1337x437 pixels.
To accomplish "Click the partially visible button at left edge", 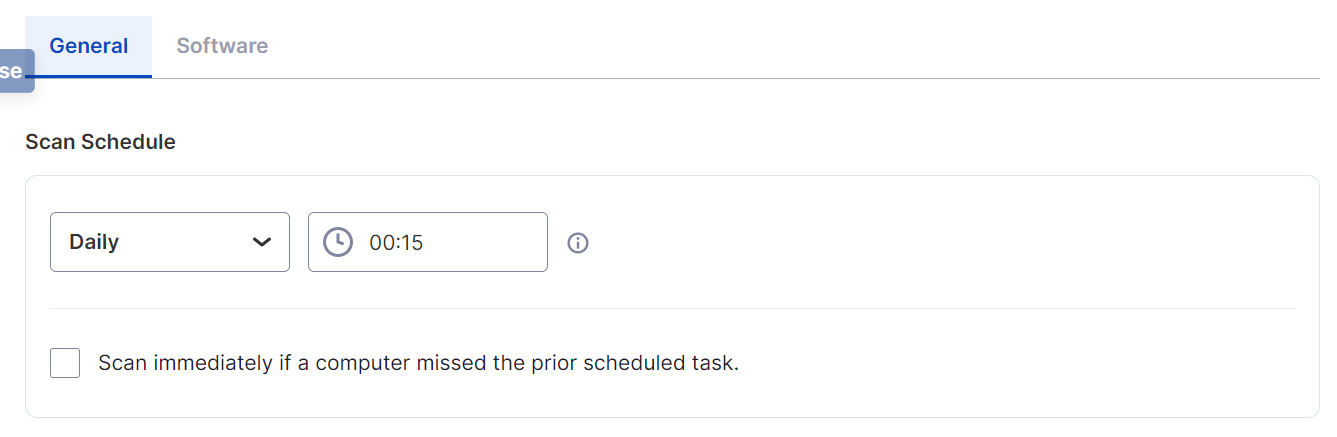I will 16,71.
